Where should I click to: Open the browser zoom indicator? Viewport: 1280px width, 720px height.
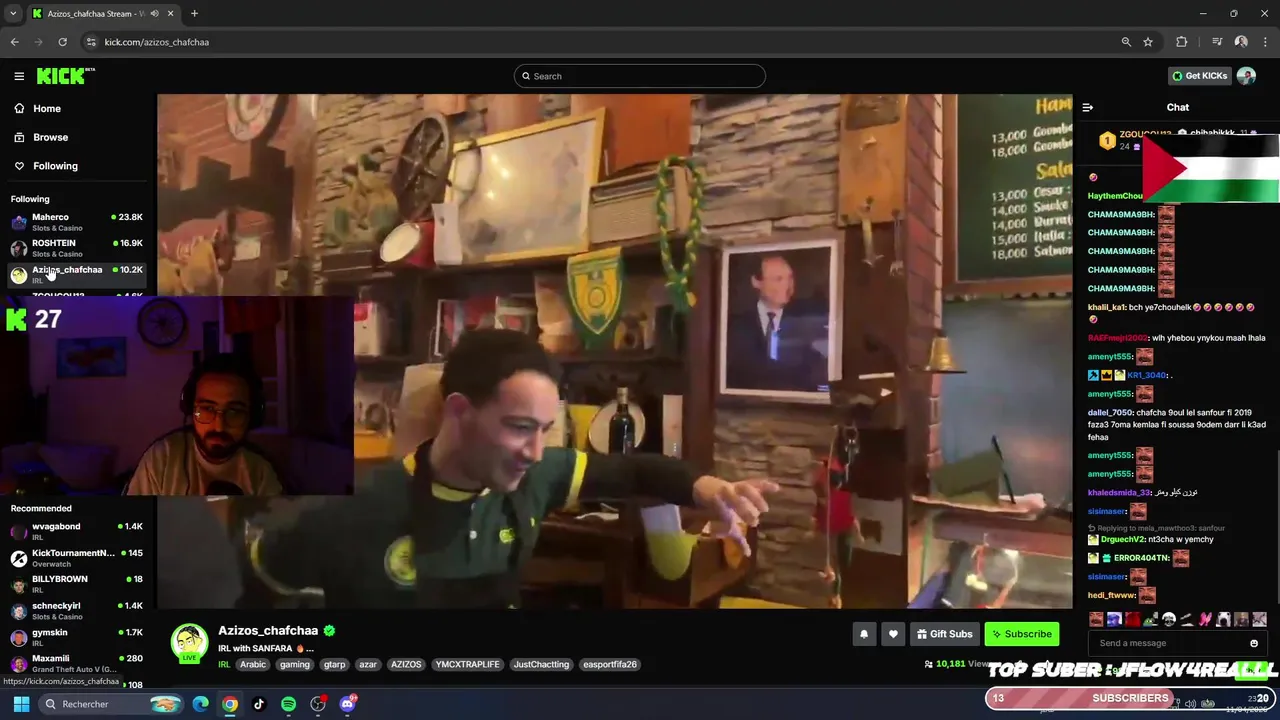1126,42
